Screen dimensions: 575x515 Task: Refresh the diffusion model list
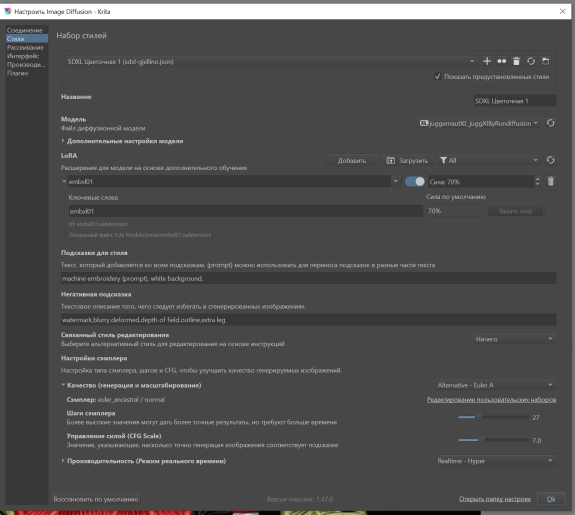coord(550,123)
